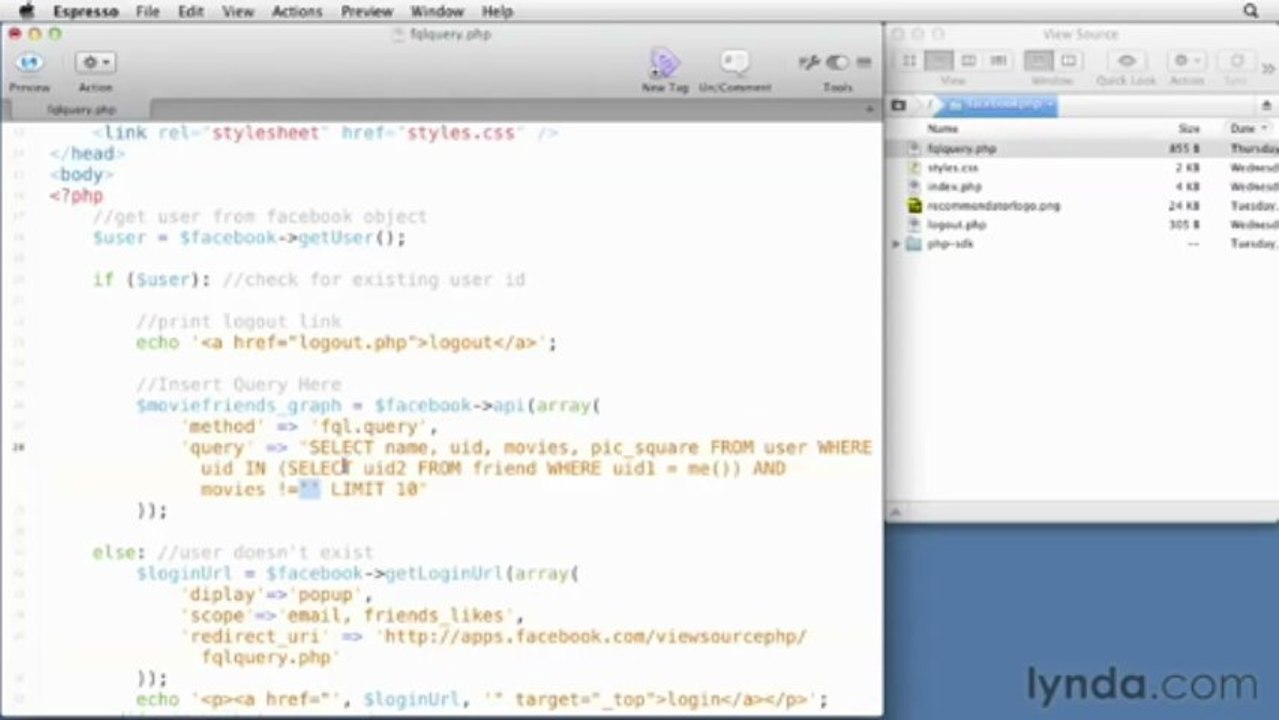The width and height of the screenshot is (1279, 720).
Task: Open the Edit menu
Action: 190,11
